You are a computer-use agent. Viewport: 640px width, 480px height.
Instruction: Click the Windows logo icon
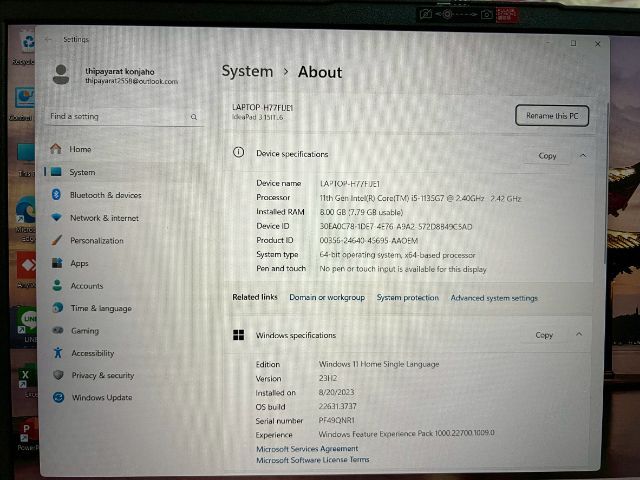tap(238, 335)
